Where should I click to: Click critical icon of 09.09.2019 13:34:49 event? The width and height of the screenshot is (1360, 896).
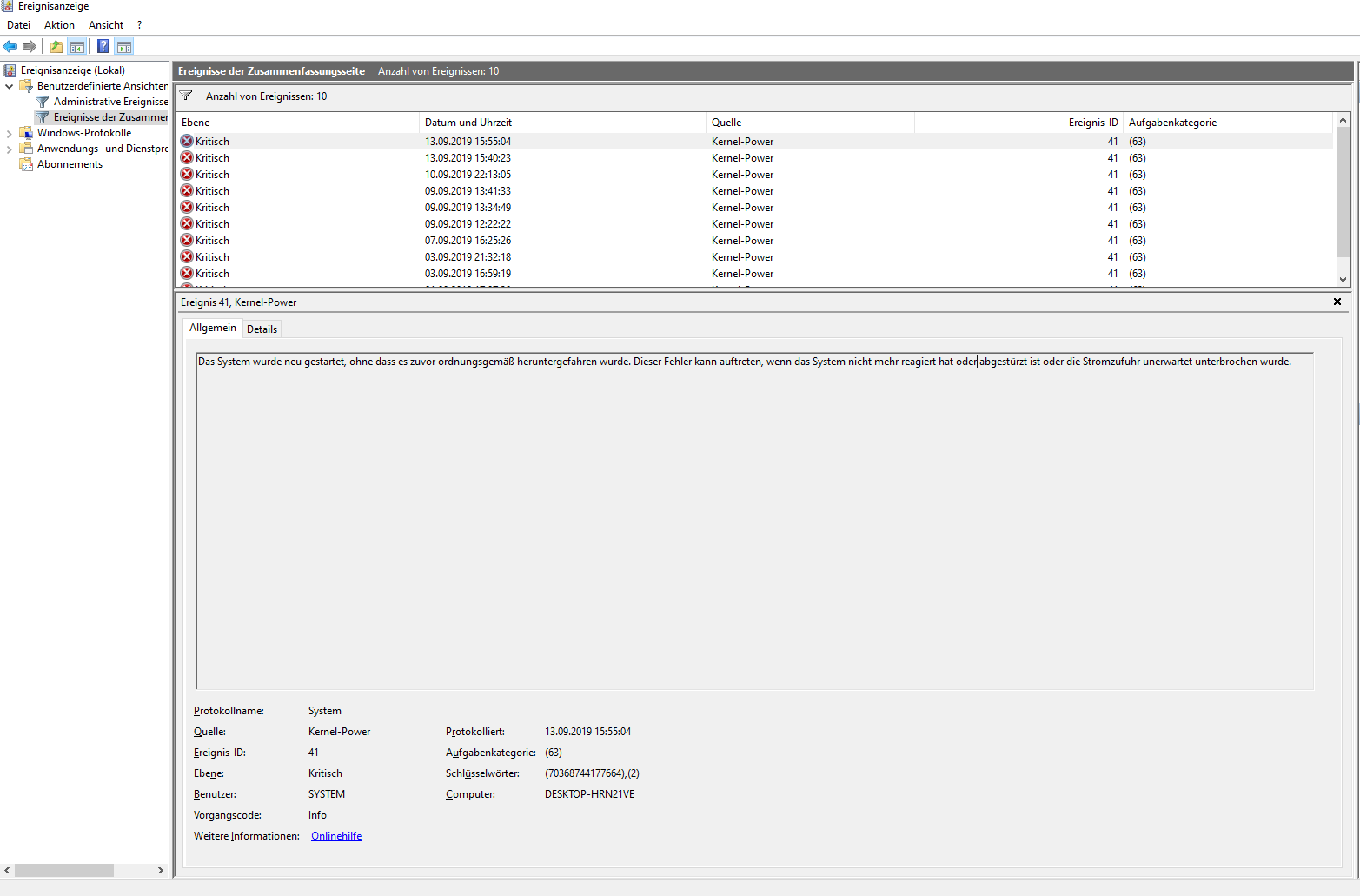click(x=187, y=207)
